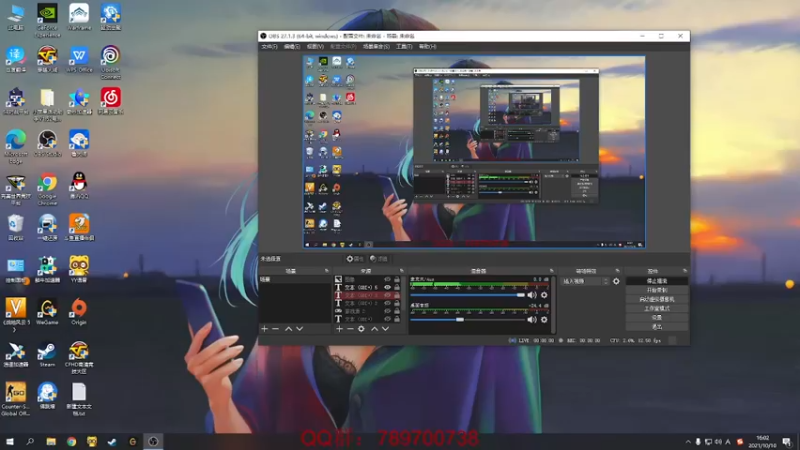Pop out the audio mixer dock with its header icon
The height and width of the screenshot is (450, 800).
coord(552,271)
